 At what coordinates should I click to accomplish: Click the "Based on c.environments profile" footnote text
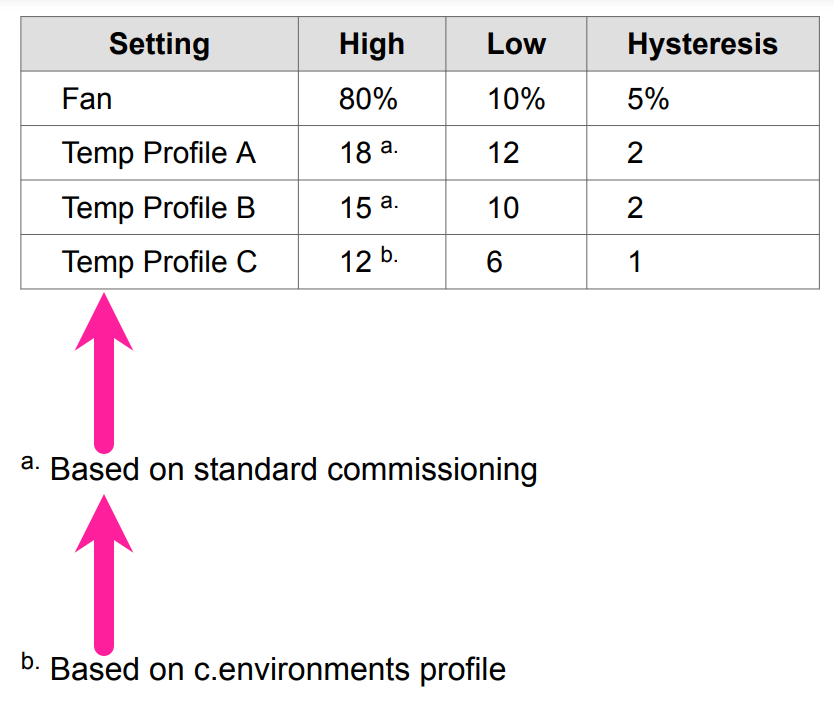click(277, 668)
